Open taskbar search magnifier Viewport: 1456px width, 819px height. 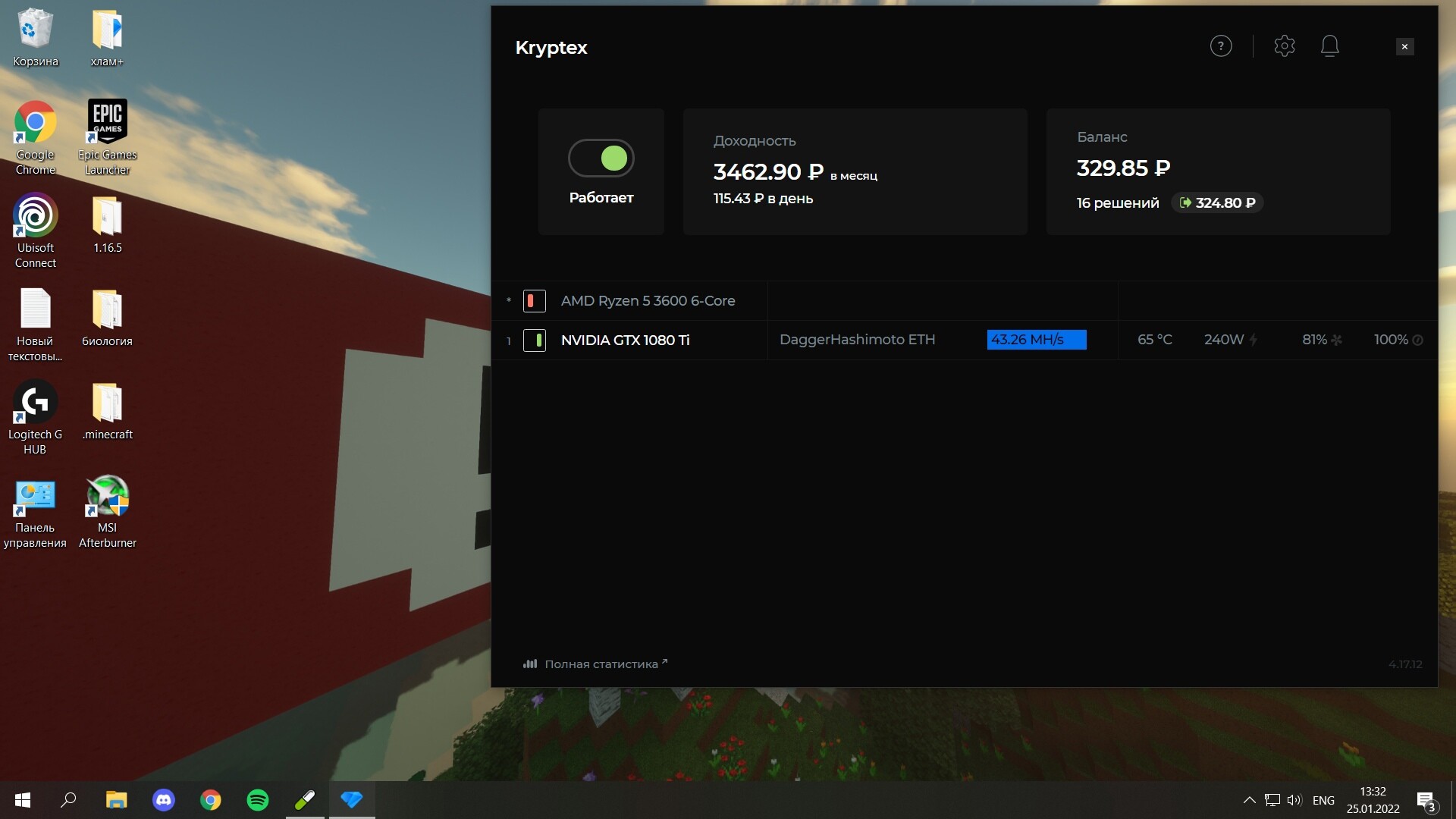point(69,800)
